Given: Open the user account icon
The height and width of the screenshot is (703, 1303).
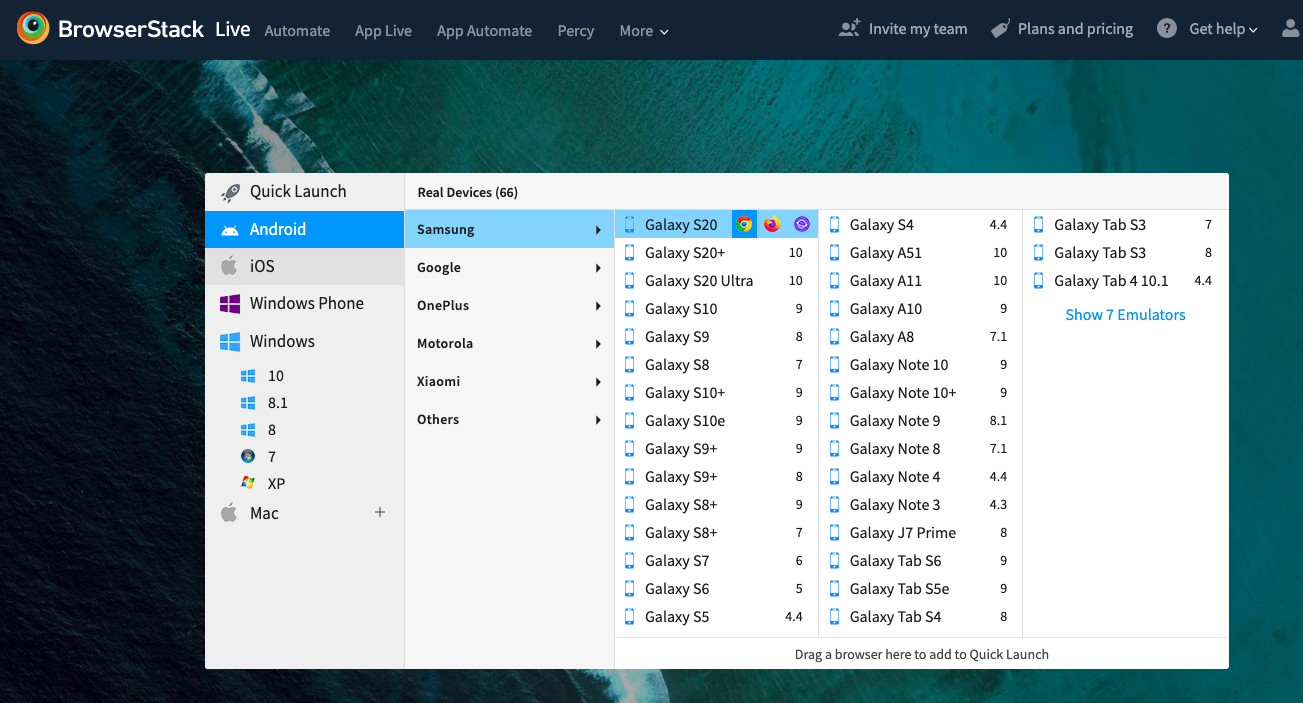Looking at the screenshot, I should (x=1289, y=29).
